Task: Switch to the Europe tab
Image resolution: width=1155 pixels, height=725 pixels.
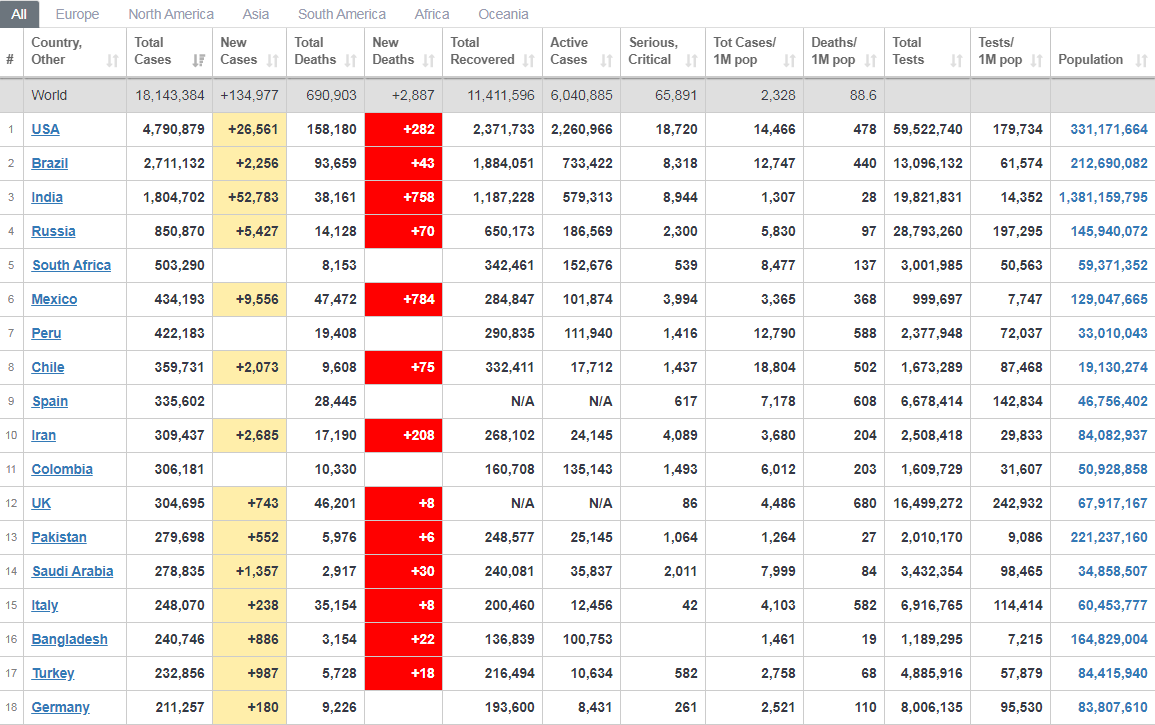Action: [77, 14]
